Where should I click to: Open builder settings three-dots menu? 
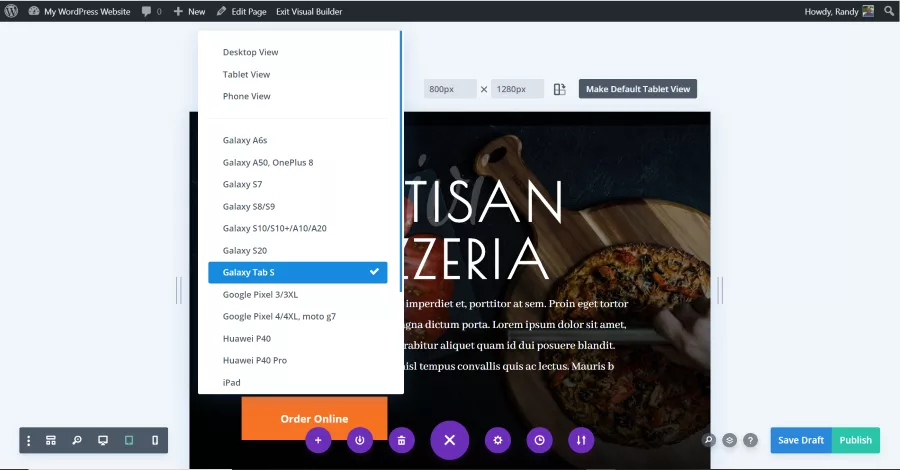pyautogui.click(x=29, y=440)
